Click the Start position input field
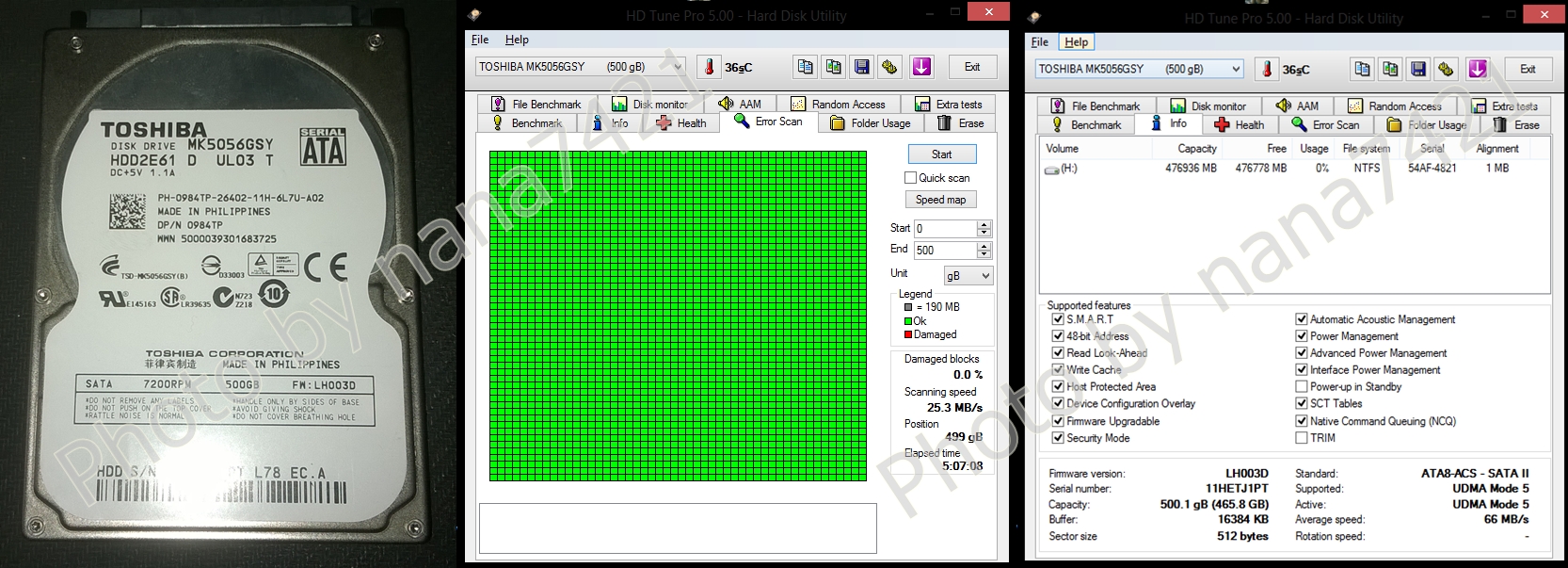 tap(946, 228)
